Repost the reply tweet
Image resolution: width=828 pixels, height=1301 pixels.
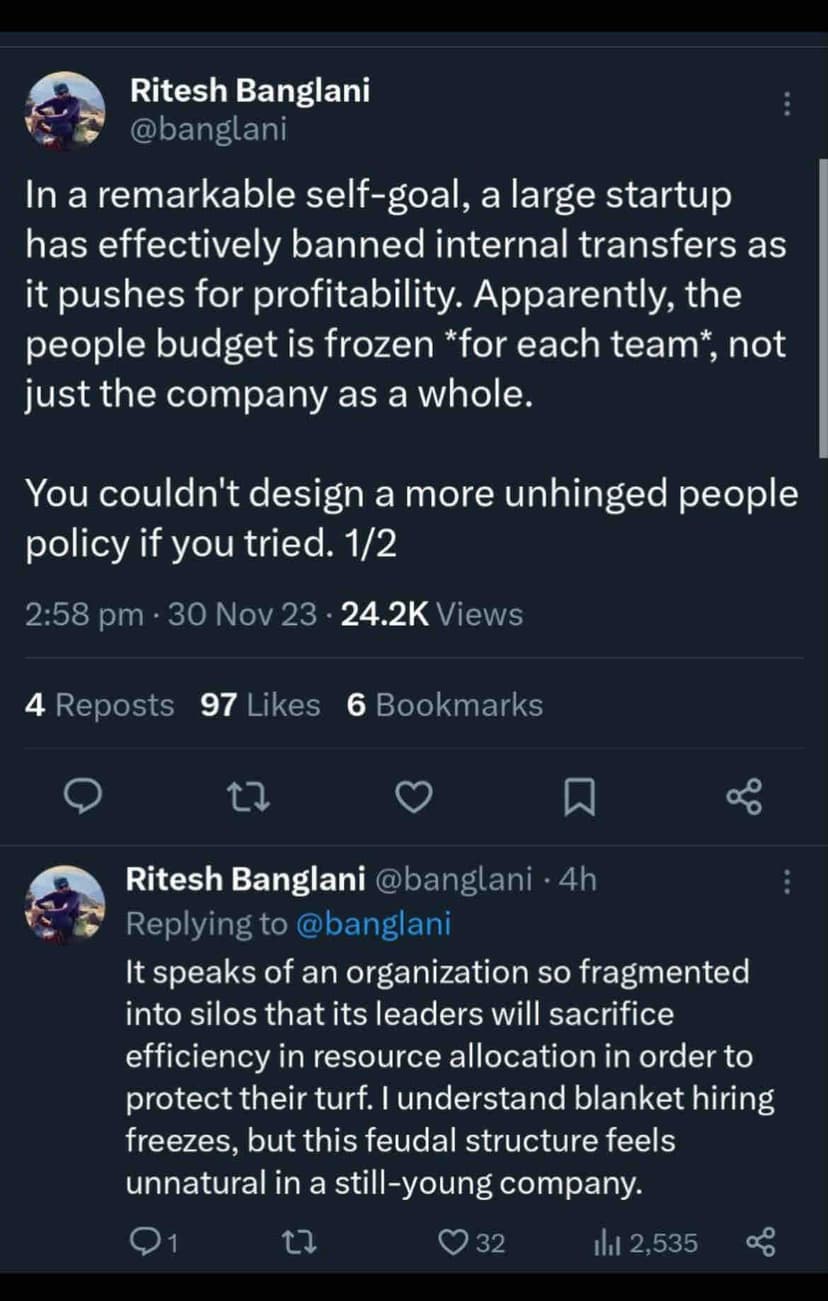[300, 1243]
